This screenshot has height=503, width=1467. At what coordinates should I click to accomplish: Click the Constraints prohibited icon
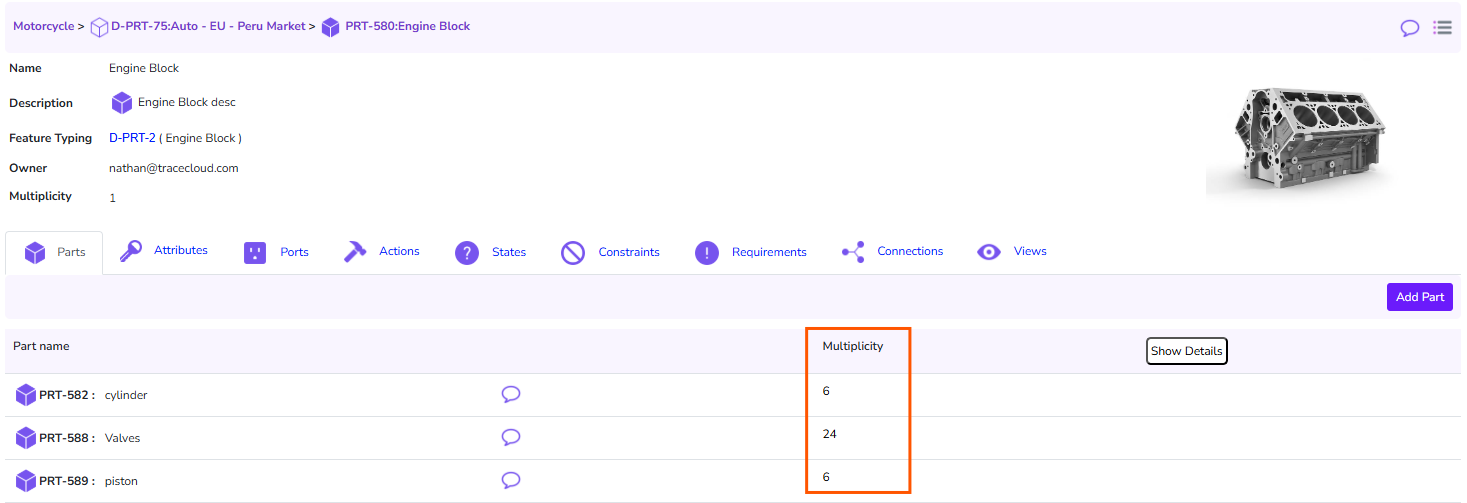tap(573, 253)
